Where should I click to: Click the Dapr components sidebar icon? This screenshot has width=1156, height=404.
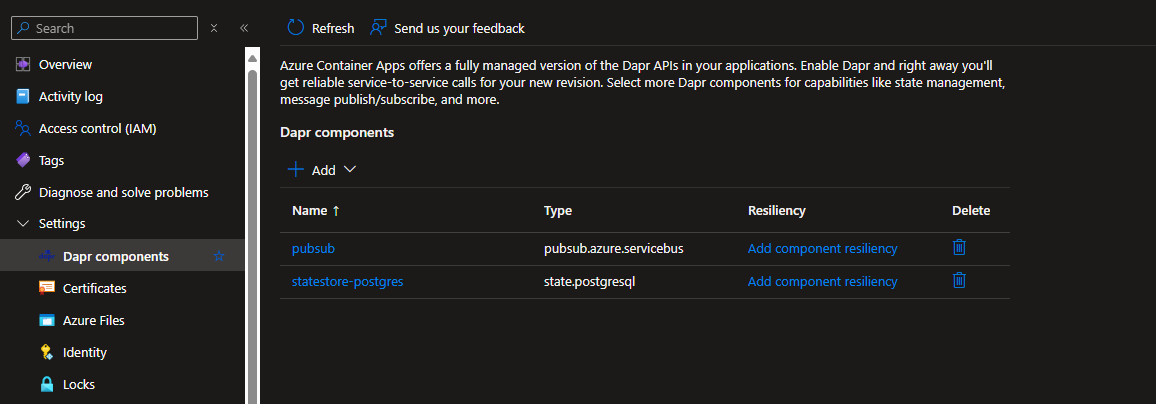[x=47, y=257]
